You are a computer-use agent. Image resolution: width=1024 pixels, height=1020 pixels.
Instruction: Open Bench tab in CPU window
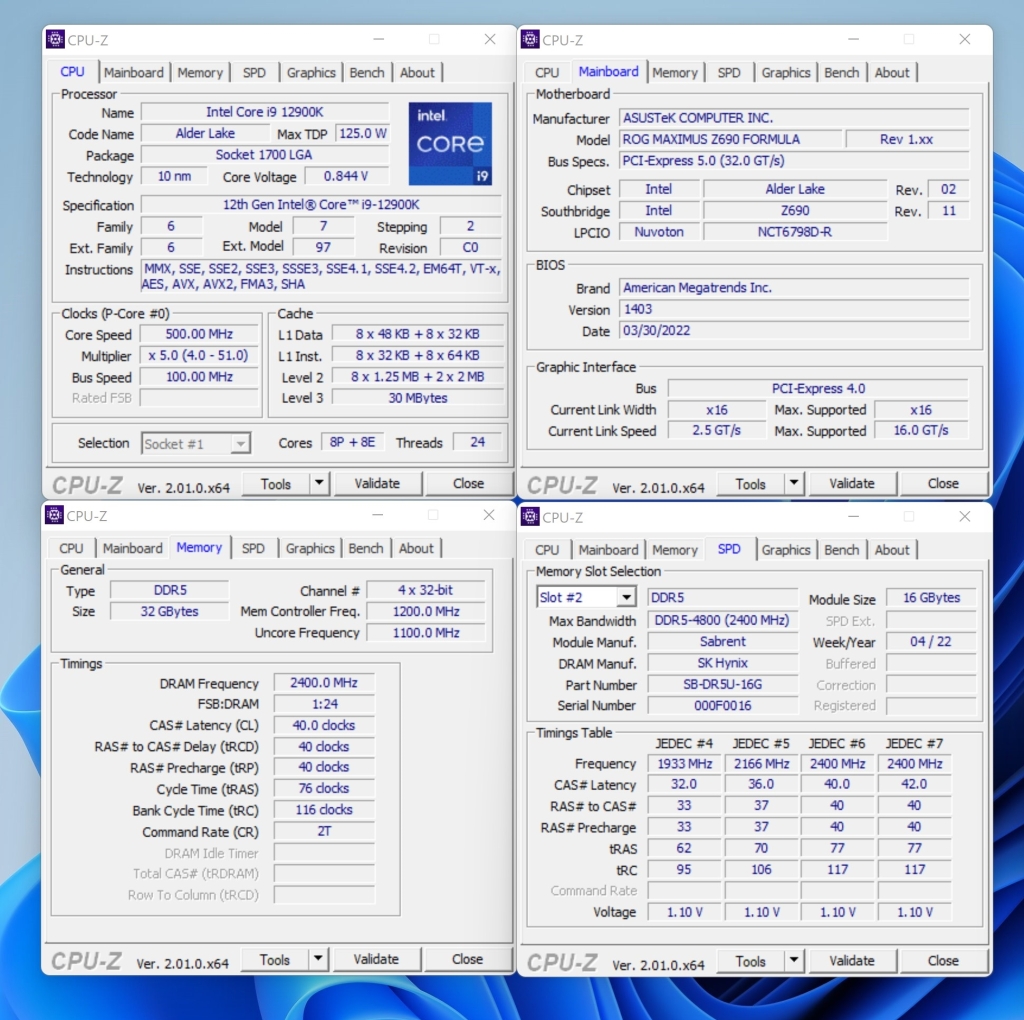367,72
